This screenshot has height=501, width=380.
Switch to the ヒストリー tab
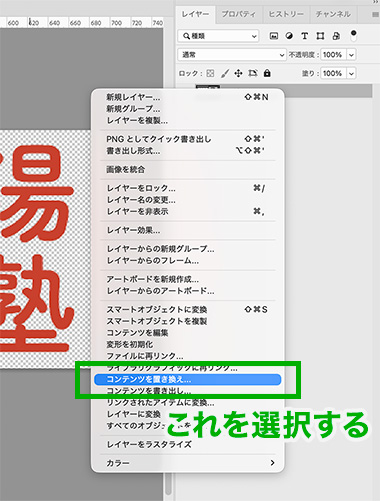pyautogui.click(x=286, y=14)
